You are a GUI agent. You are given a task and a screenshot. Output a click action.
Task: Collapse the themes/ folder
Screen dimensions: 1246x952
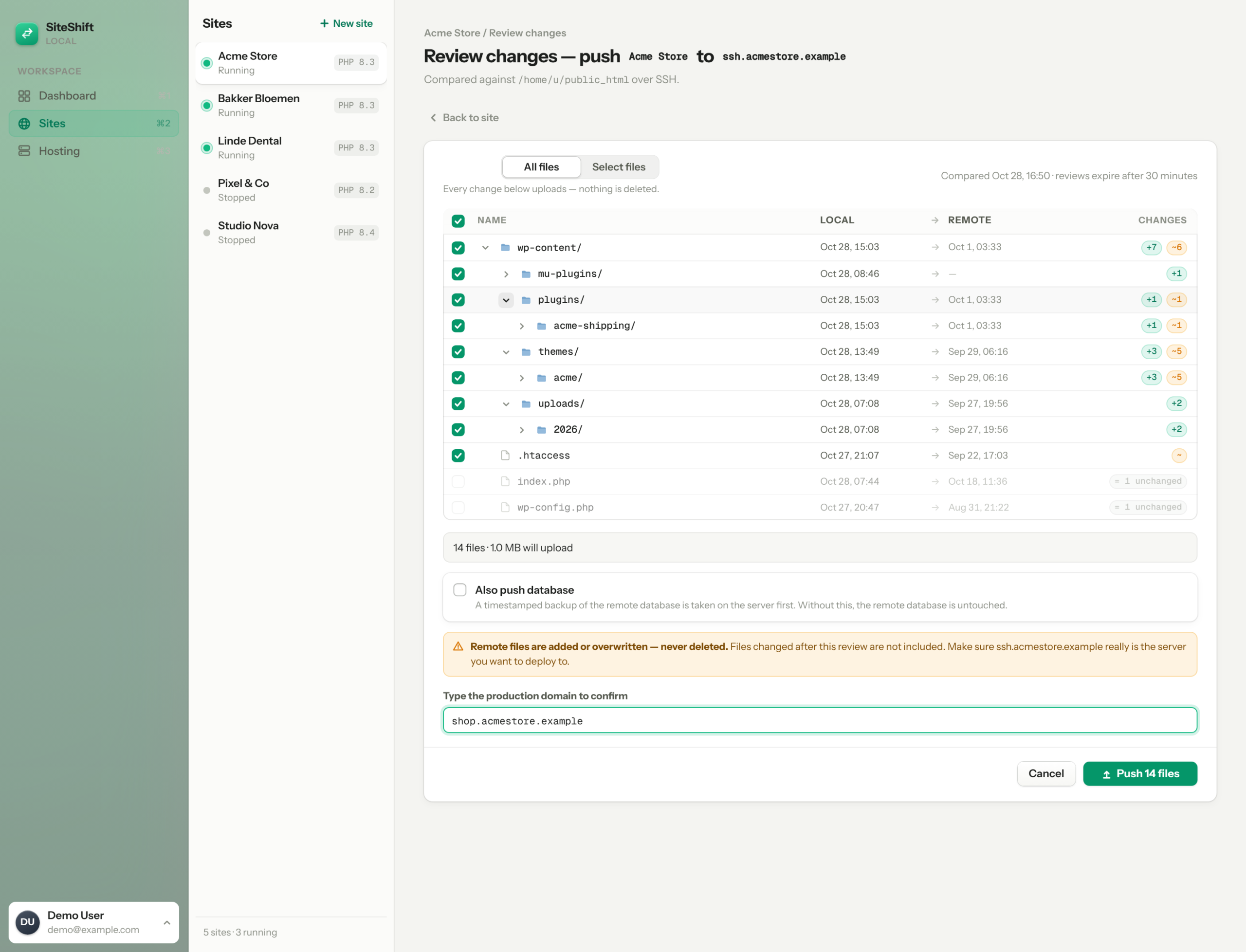point(506,352)
